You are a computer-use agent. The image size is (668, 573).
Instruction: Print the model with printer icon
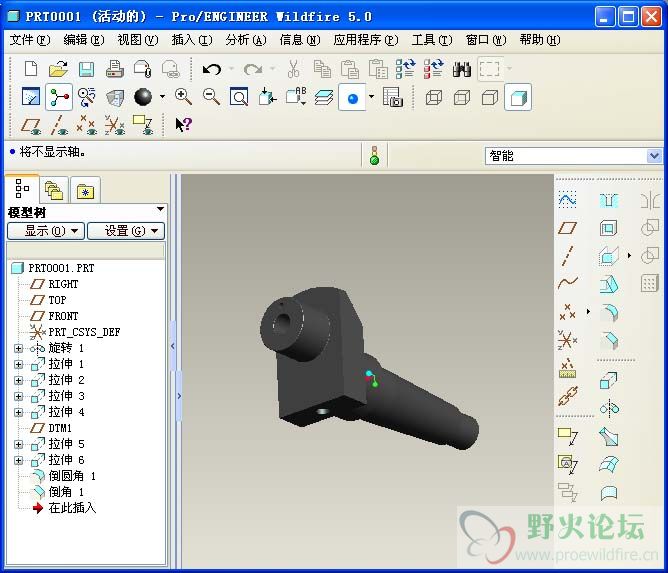[115, 69]
